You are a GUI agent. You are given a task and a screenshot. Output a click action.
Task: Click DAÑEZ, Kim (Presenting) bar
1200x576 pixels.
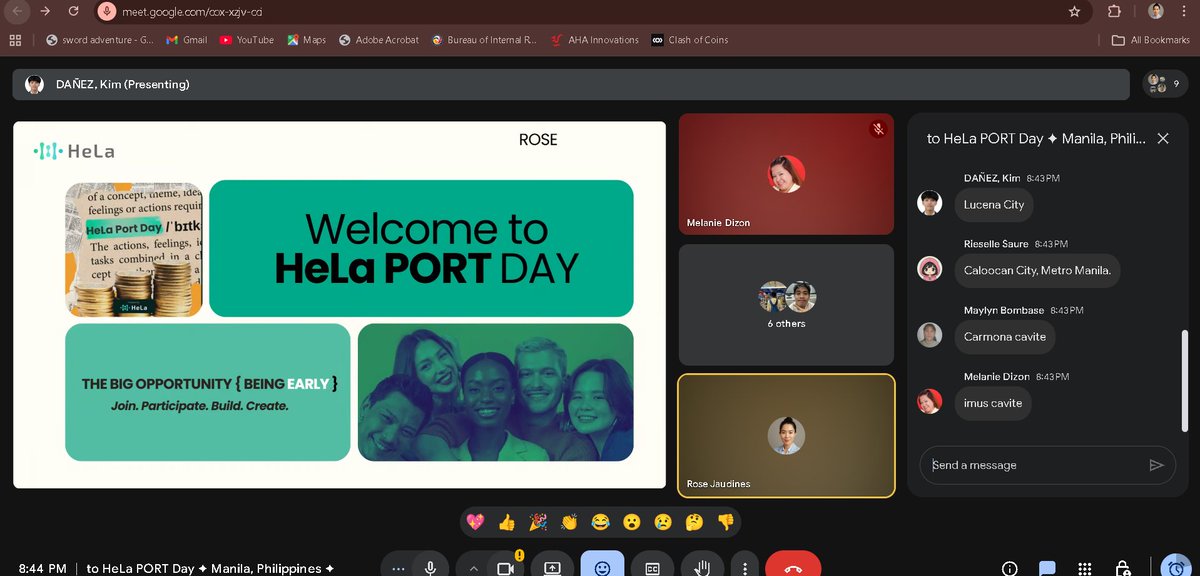tap(572, 84)
